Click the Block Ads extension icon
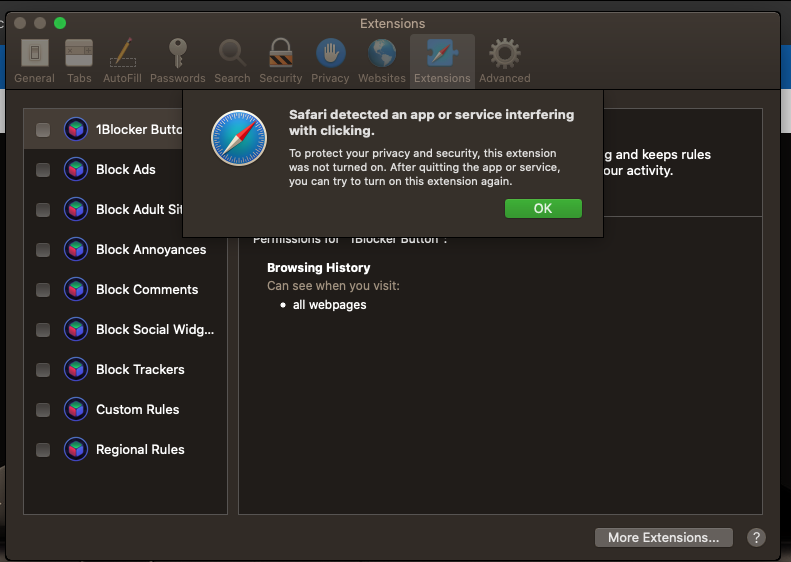 (76, 169)
